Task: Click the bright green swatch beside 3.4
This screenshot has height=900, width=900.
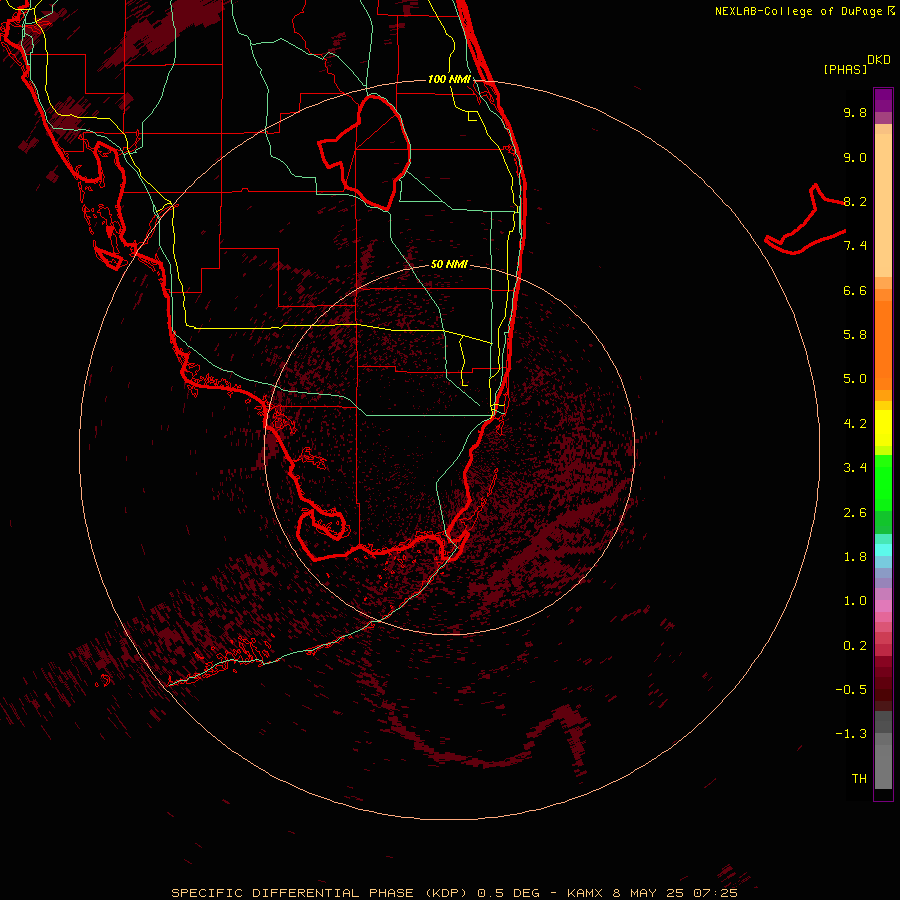Action: point(883,482)
